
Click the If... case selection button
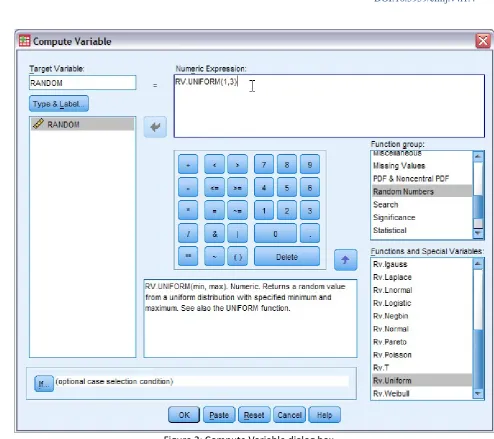(x=44, y=384)
